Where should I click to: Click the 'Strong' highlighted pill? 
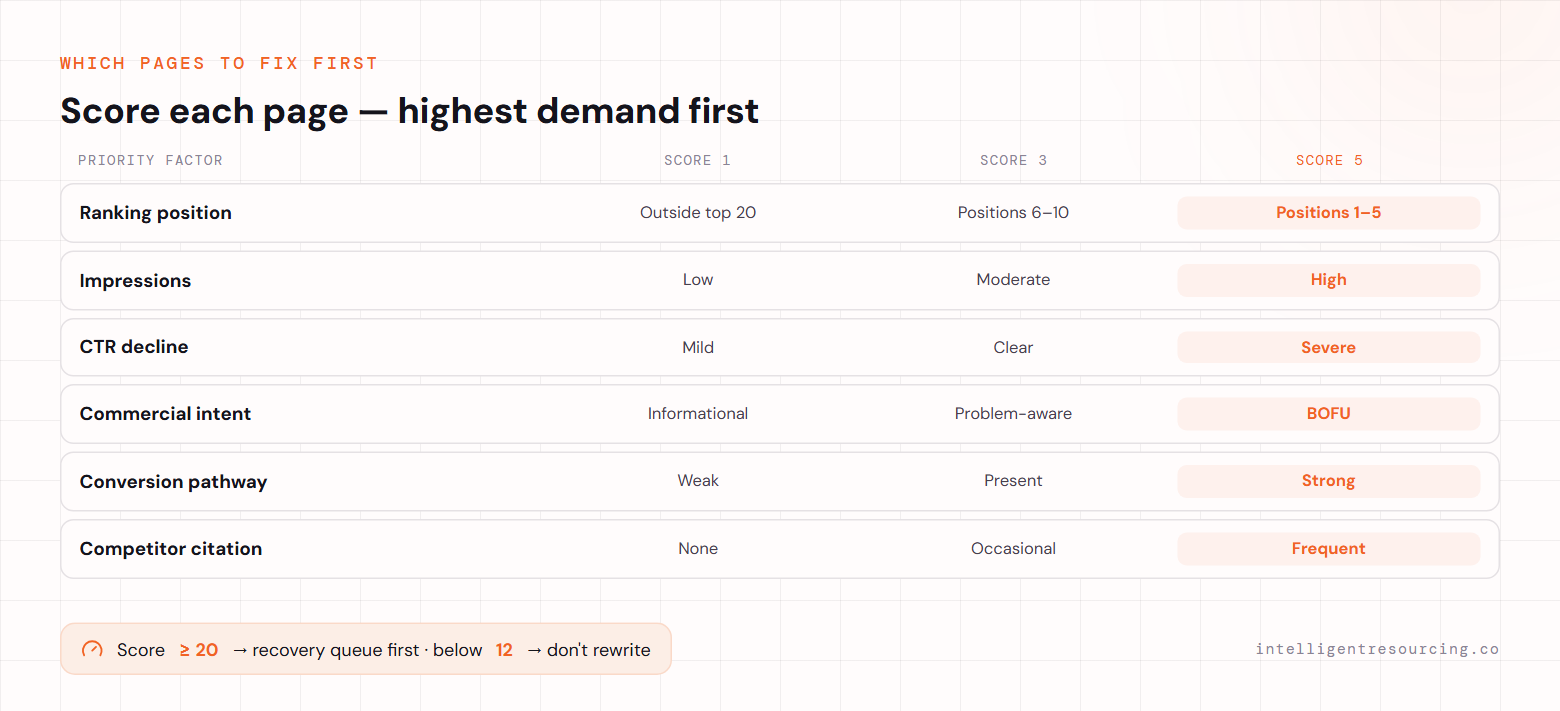pos(1329,481)
